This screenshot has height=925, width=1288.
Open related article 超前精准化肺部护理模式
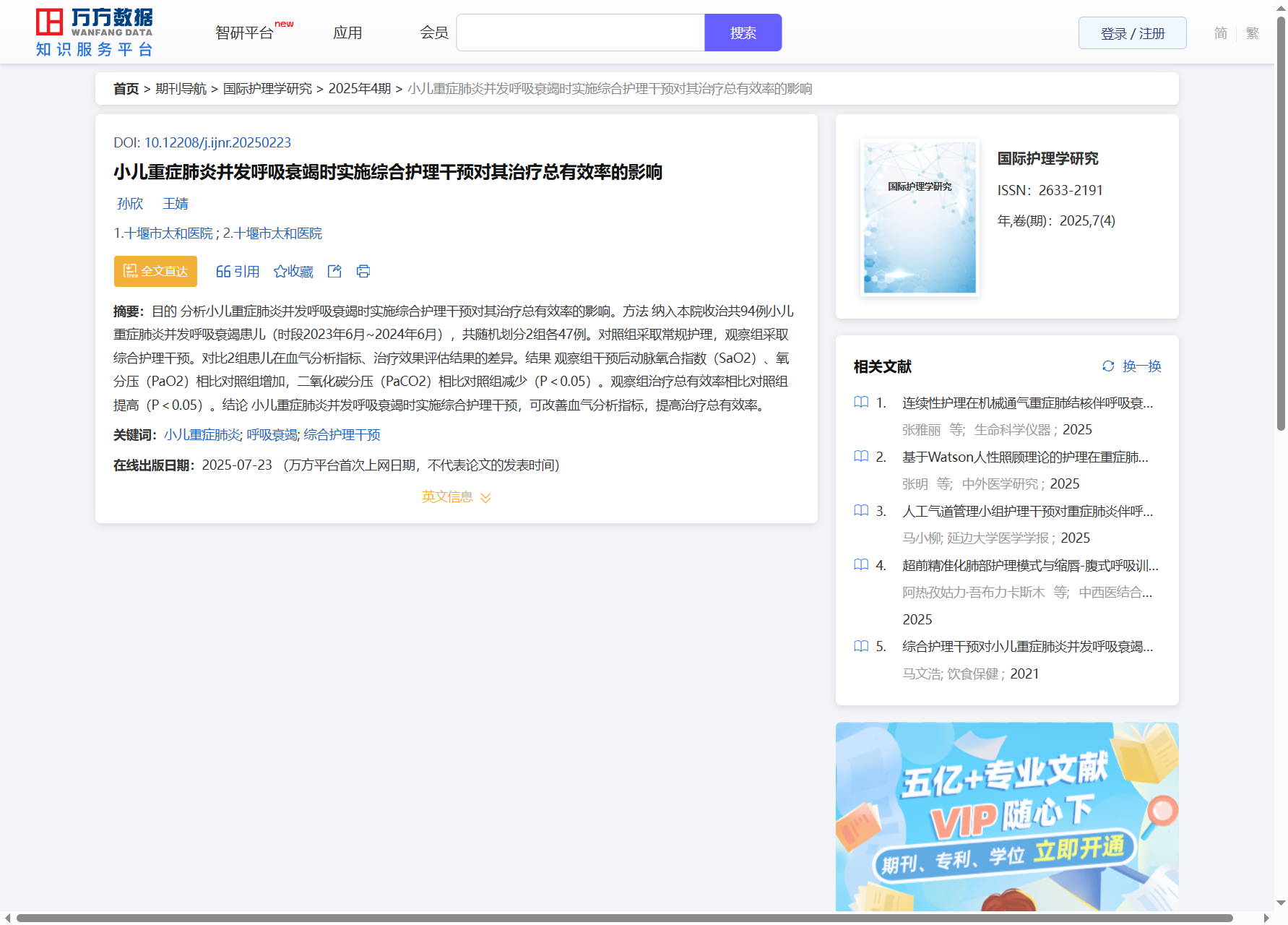click(1030, 565)
